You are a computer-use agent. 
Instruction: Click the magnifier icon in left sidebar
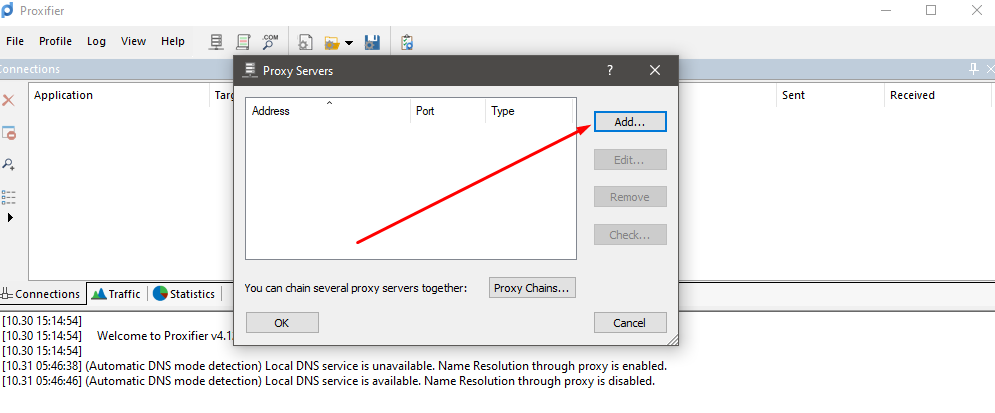click(8, 164)
